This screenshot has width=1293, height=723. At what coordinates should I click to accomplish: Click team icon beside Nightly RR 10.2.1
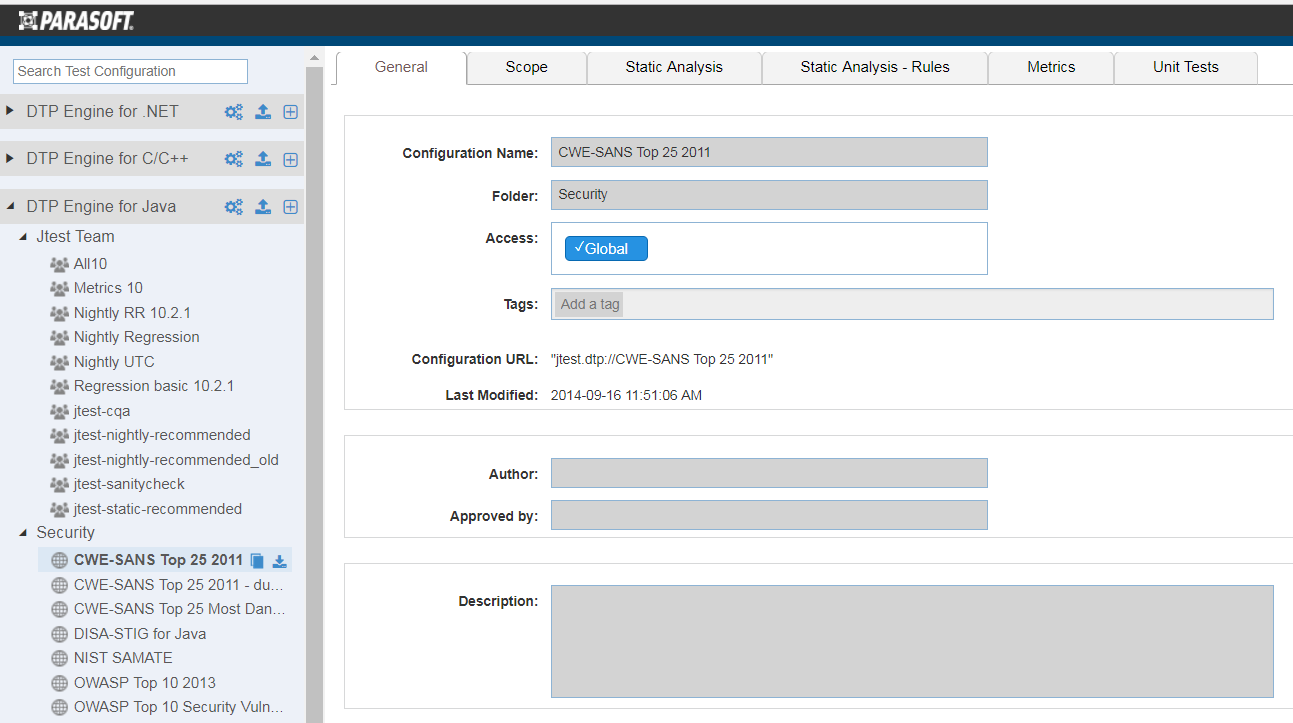[x=59, y=313]
